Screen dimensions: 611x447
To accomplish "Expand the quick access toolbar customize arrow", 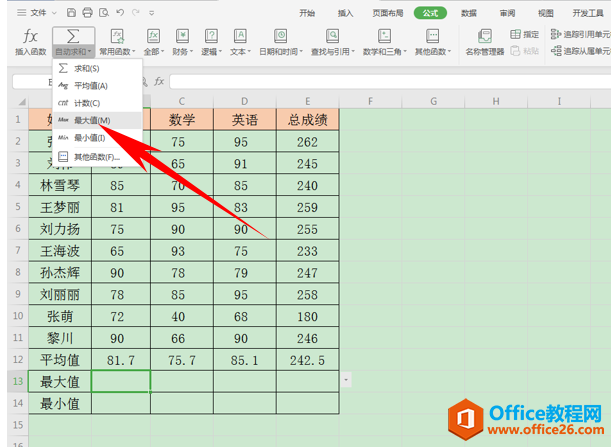I will [152, 13].
